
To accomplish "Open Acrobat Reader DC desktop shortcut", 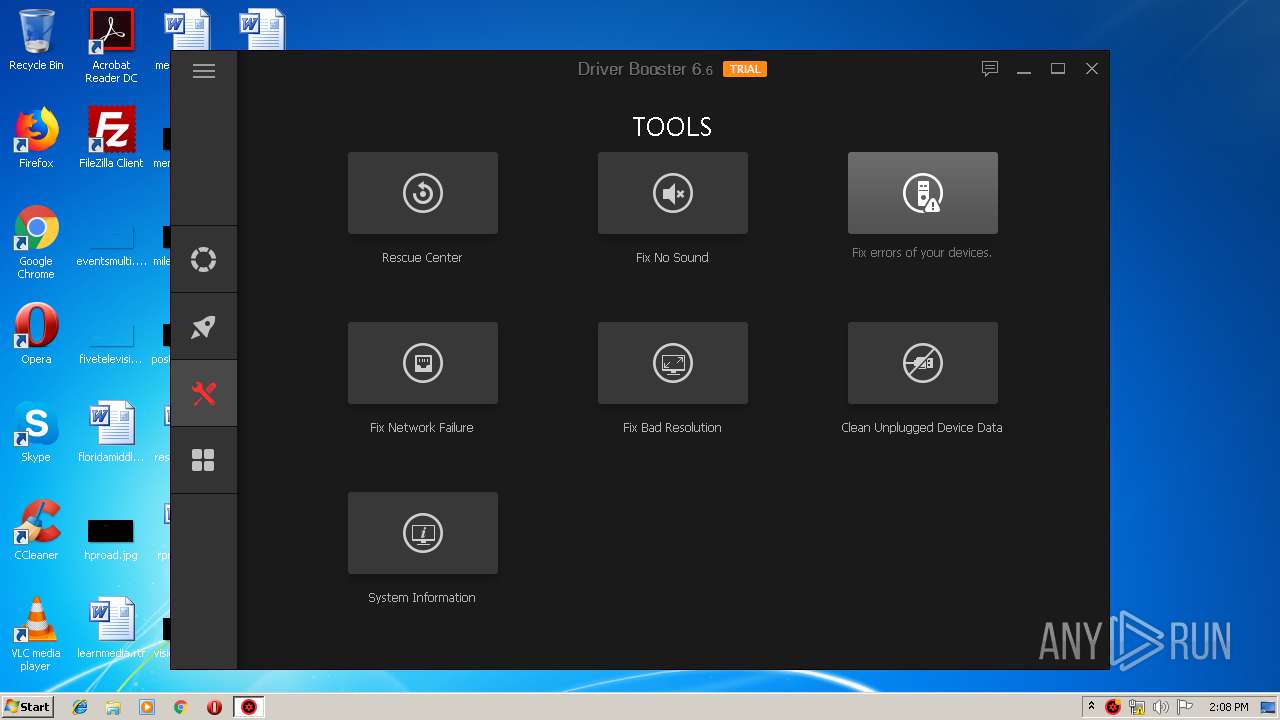I will click(111, 46).
